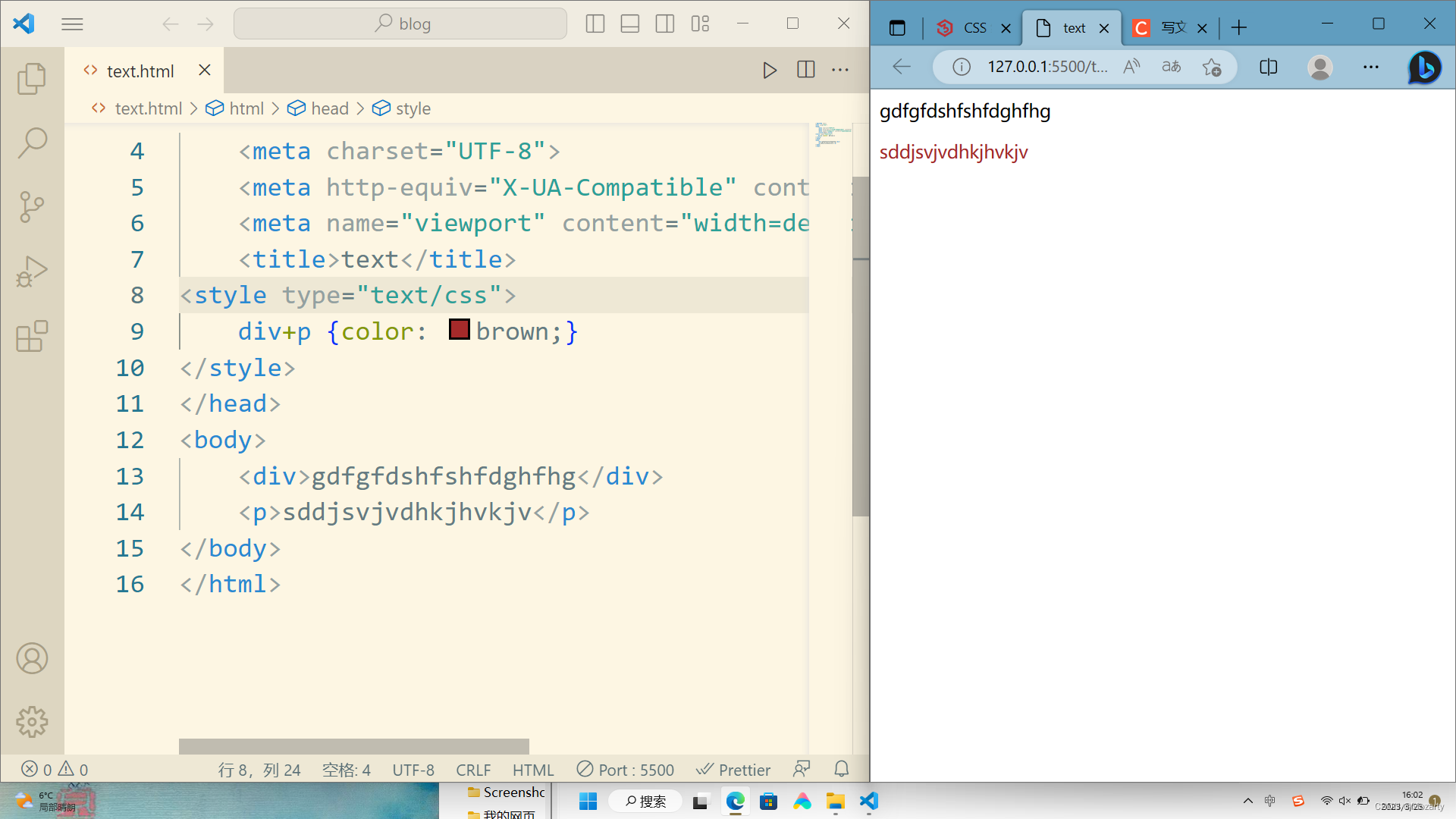This screenshot has height=819, width=1456.
Task: Add this page to favorites
Action: coord(1212,67)
